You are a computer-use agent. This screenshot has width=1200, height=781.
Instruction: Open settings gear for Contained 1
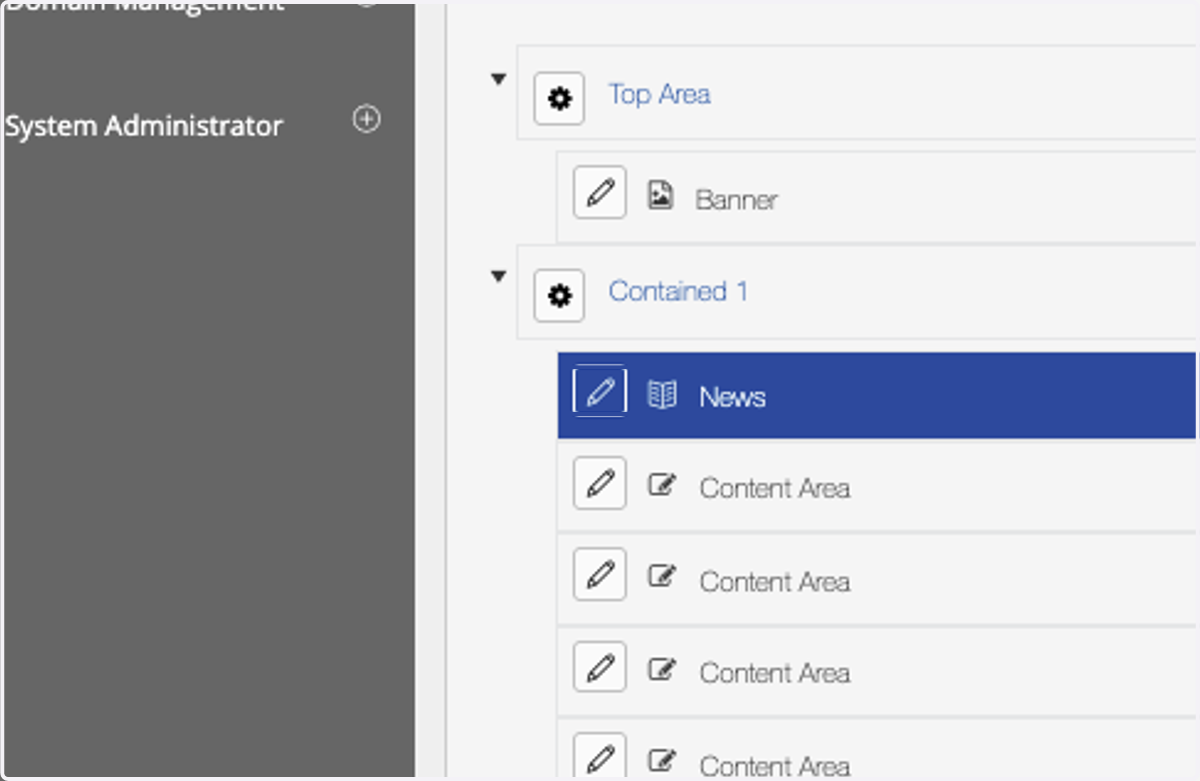pos(559,296)
